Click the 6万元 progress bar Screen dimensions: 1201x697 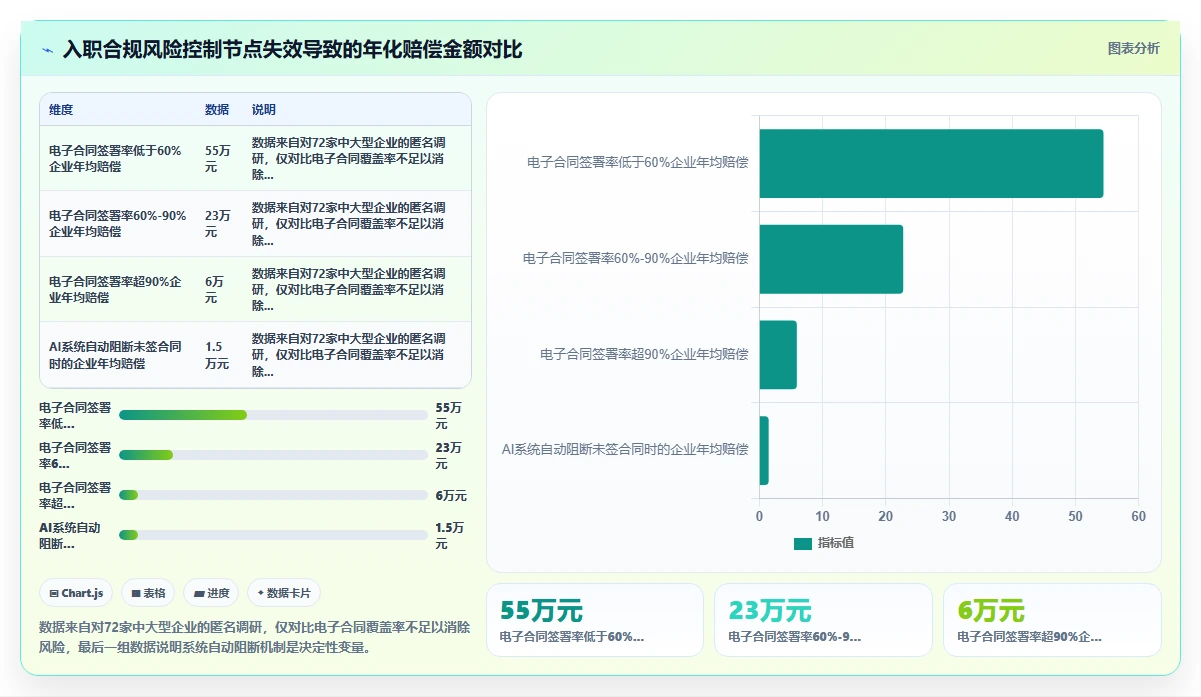tap(273, 495)
